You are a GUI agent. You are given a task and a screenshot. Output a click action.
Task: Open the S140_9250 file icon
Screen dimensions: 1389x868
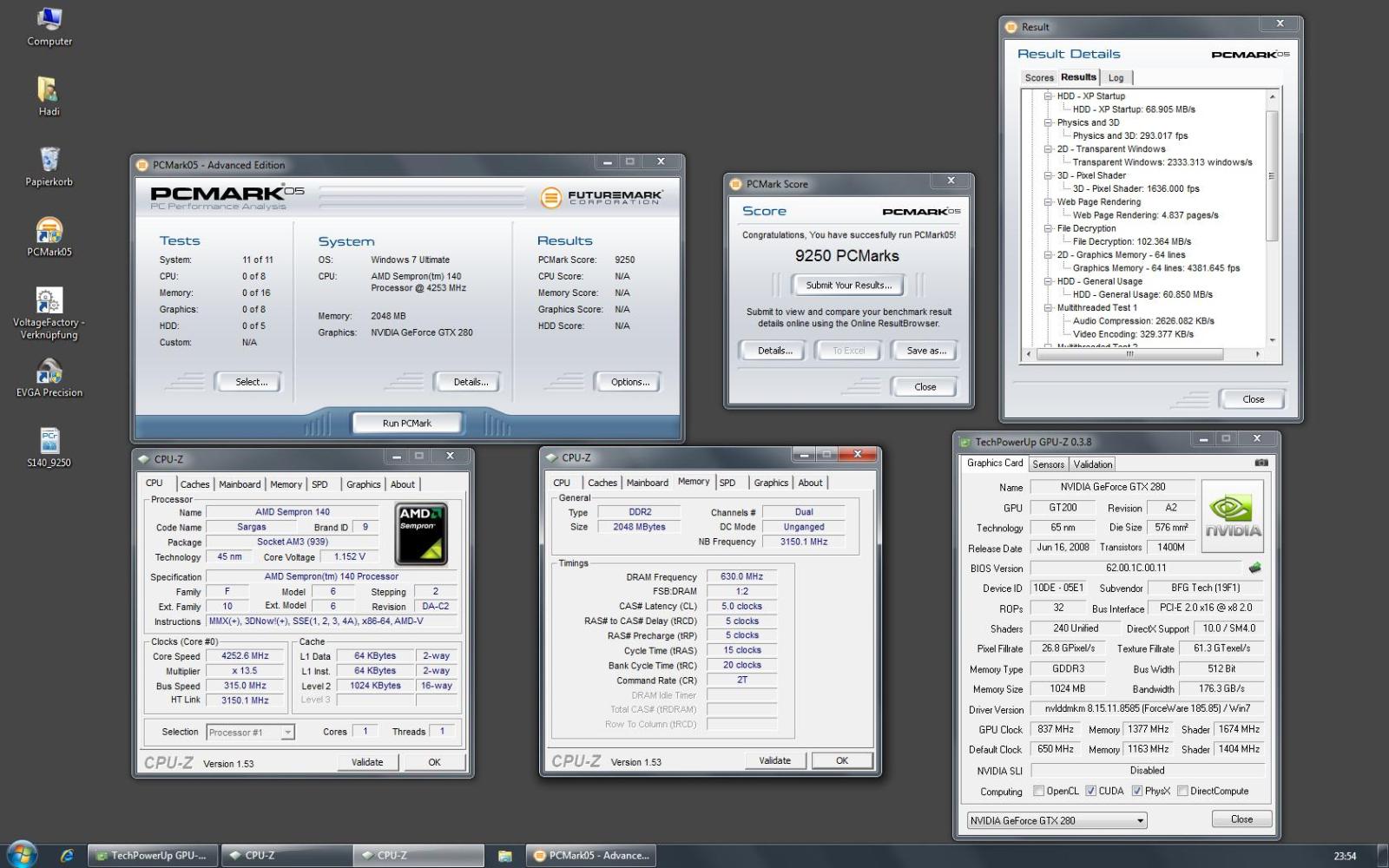coord(49,447)
